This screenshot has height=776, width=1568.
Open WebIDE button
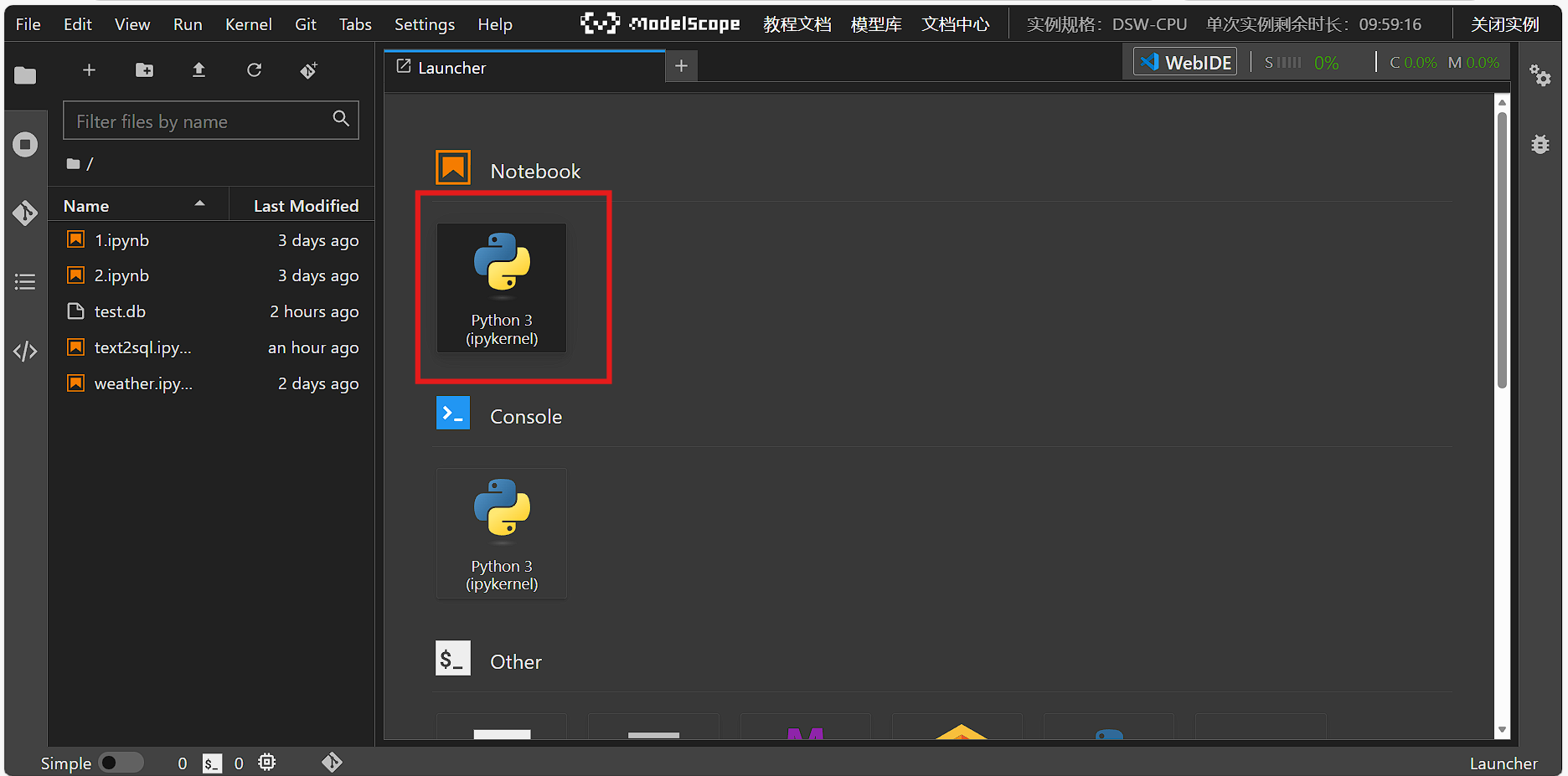pos(1185,62)
